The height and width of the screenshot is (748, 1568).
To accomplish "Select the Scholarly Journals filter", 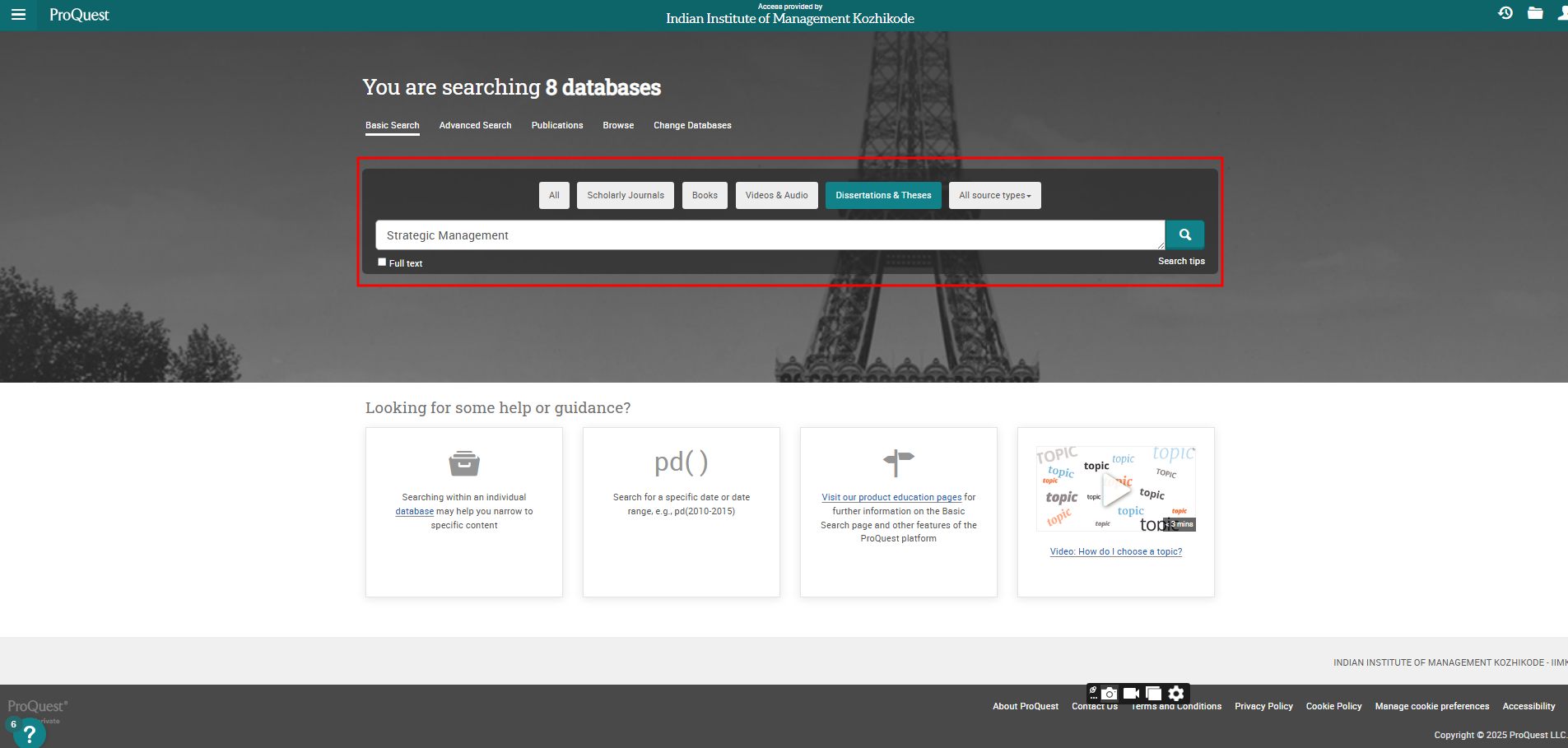I will 625,196.
